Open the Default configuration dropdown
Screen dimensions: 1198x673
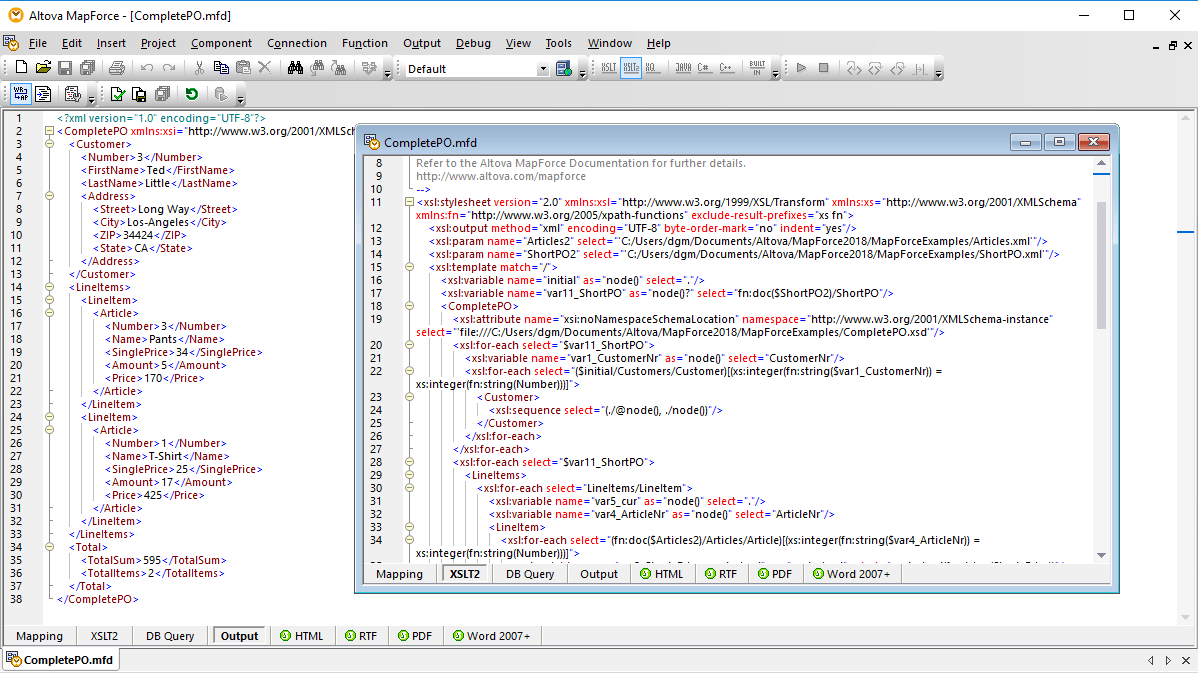coord(542,69)
